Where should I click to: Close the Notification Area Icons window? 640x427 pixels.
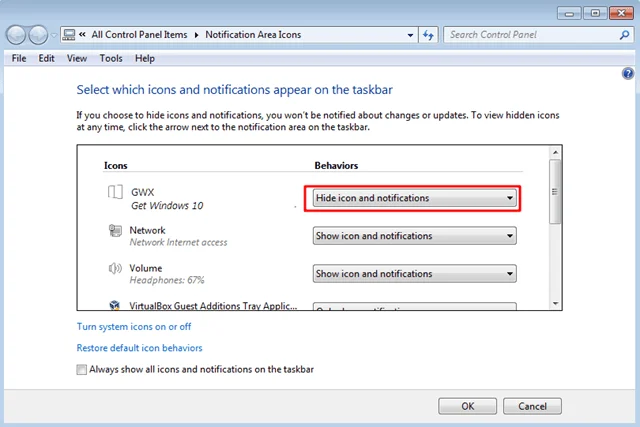[621, 13]
